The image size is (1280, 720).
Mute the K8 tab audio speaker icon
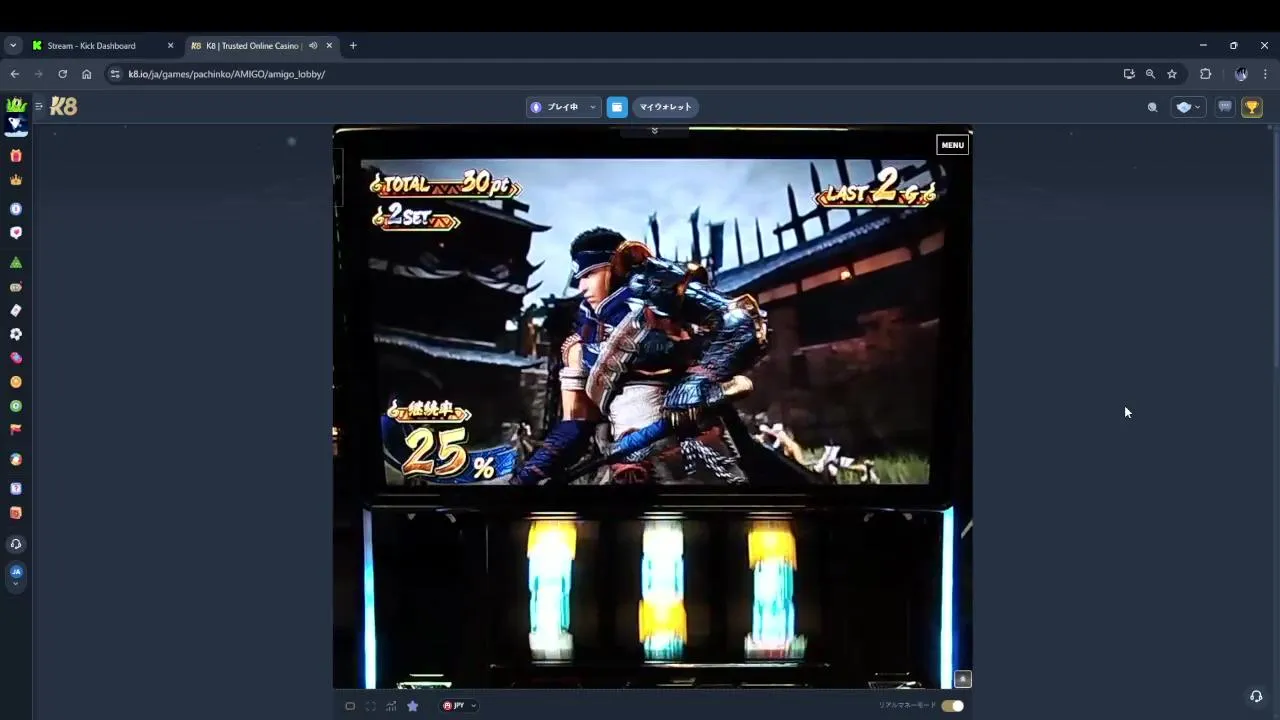(x=313, y=46)
